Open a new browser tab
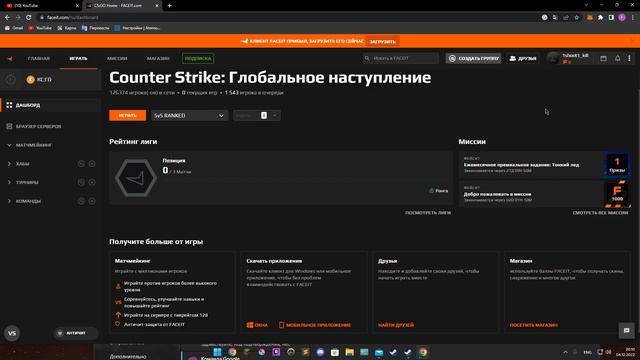 169,6
